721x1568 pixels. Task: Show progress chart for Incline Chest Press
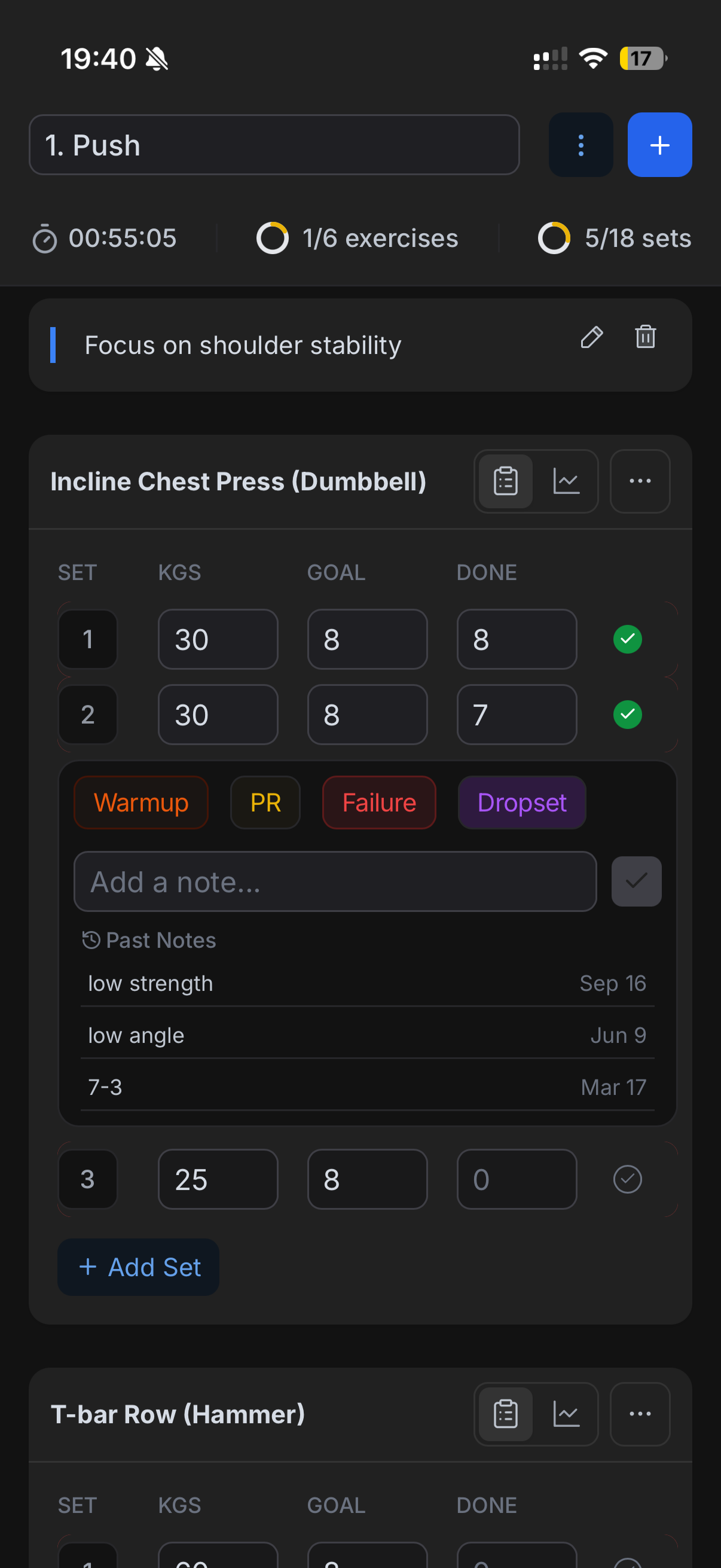point(566,481)
